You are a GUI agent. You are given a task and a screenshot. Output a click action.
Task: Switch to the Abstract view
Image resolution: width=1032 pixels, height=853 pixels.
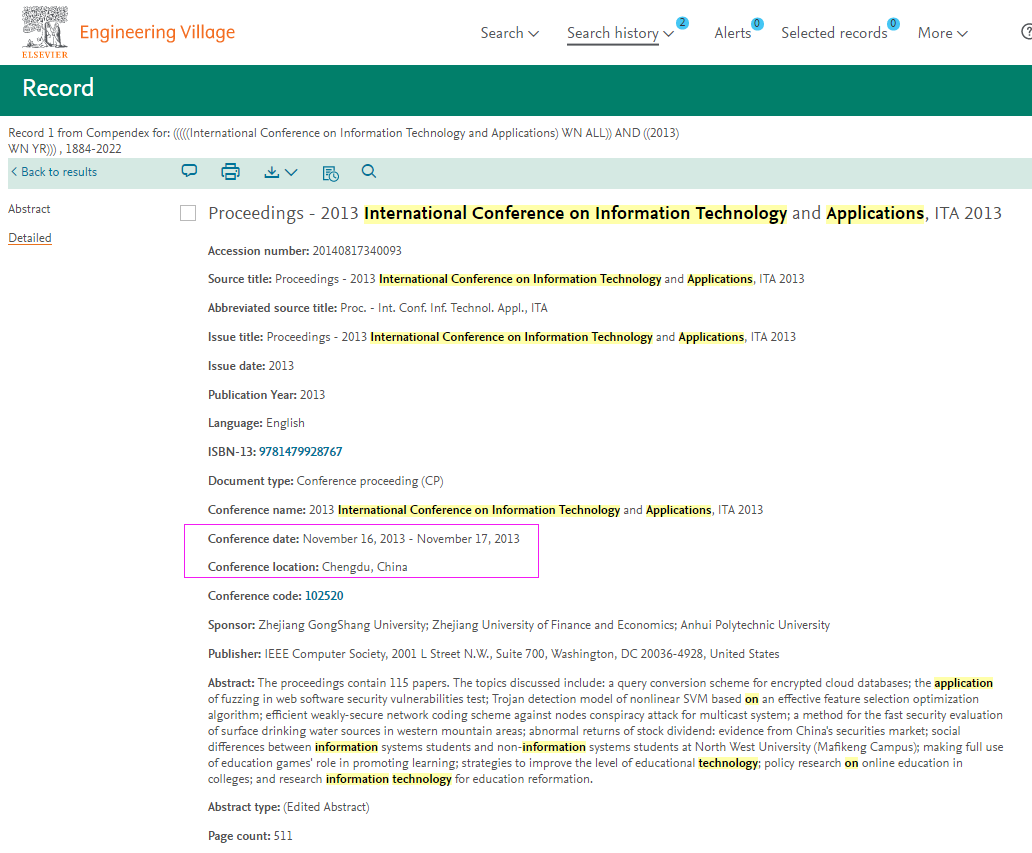(x=29, y=209)
